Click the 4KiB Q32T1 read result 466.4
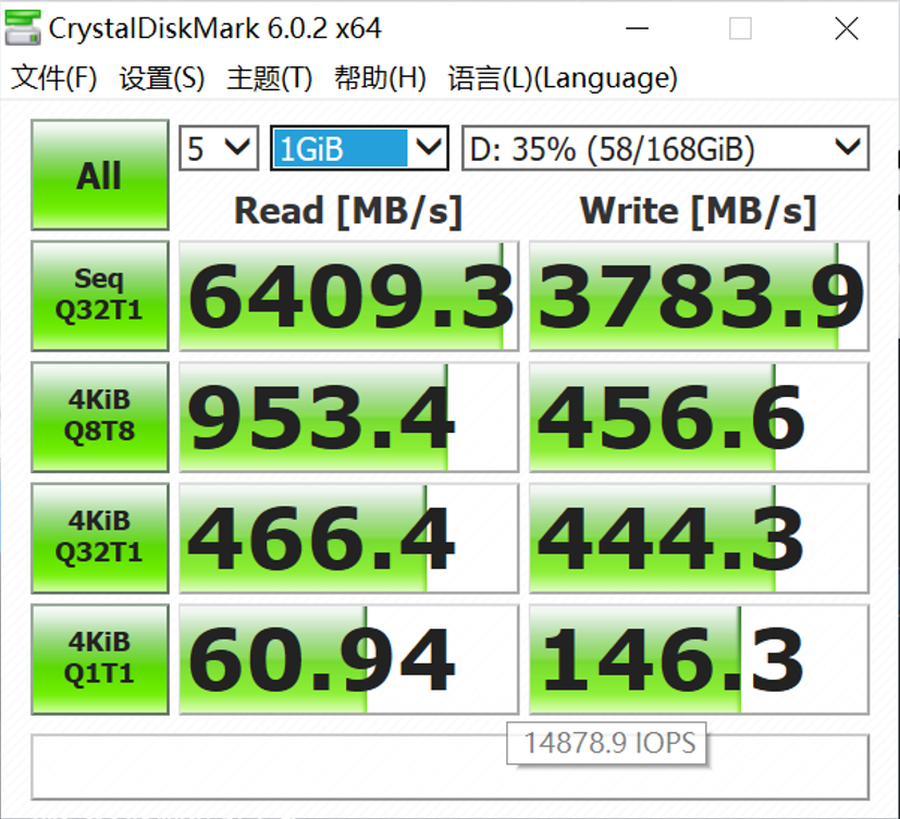Image resolution: width=900 pixels, height=819 pixels. click(349, 538)
